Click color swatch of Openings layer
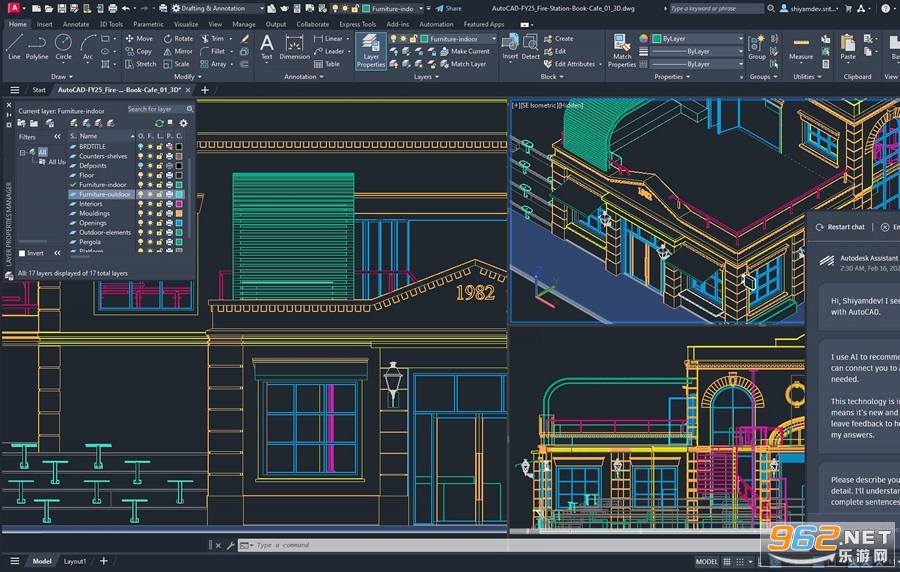The height and width of the screenshot is (572, 900). pos(179,223)
